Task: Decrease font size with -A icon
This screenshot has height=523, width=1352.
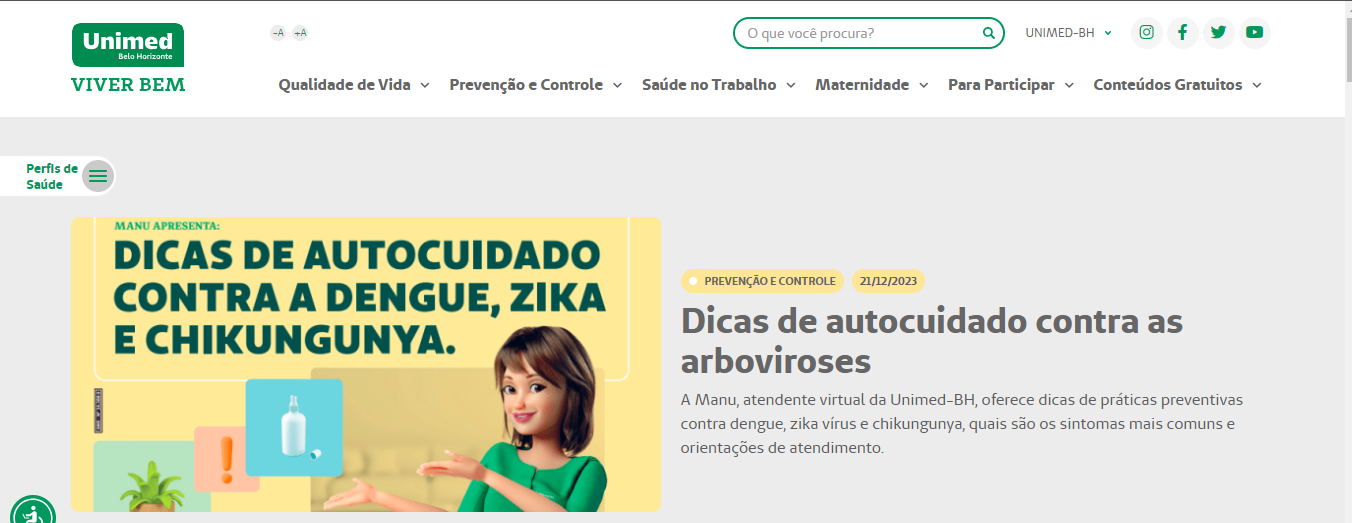Action: tap(278, 33)
